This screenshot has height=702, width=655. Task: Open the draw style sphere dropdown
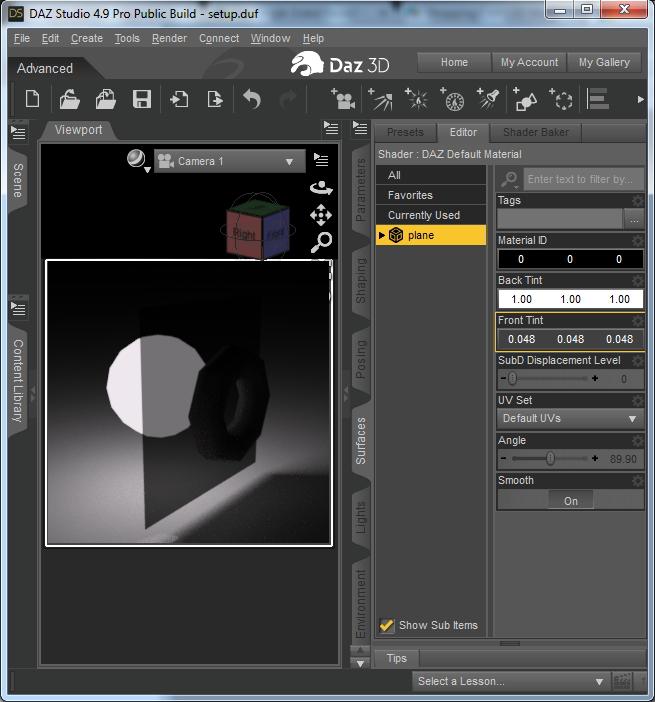(x=138, y=160)
